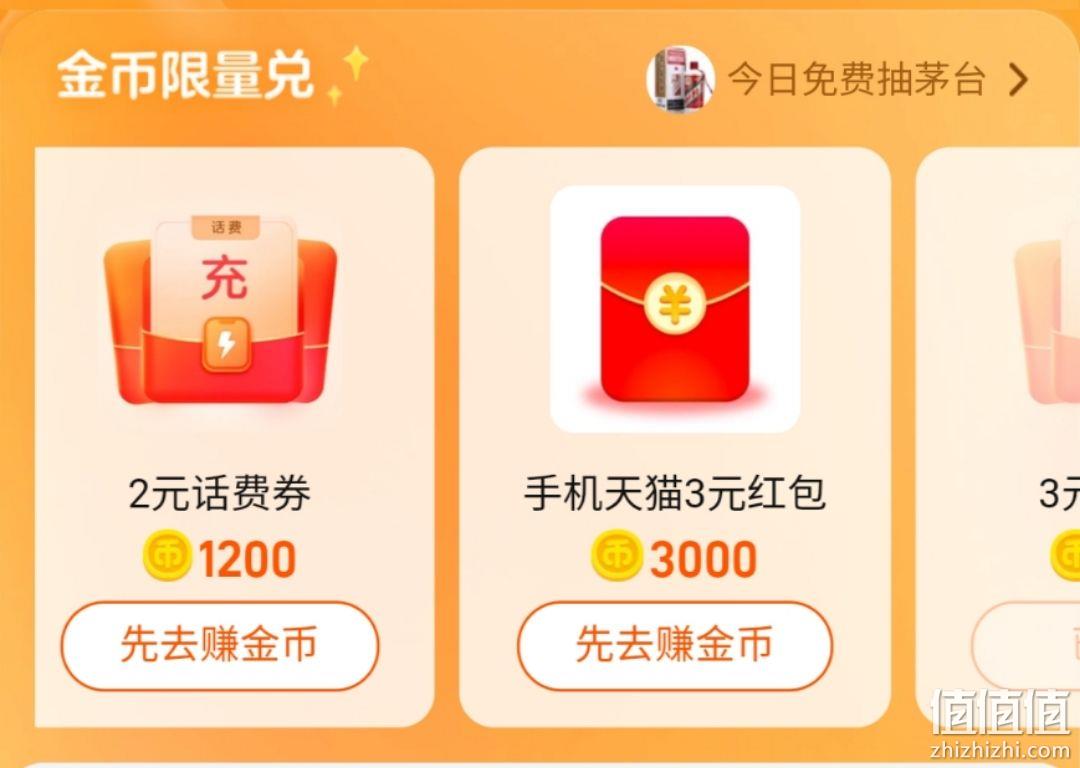Open the 今日免费抽茅台 link
The image size is (1080, 768).
point(856,79)
